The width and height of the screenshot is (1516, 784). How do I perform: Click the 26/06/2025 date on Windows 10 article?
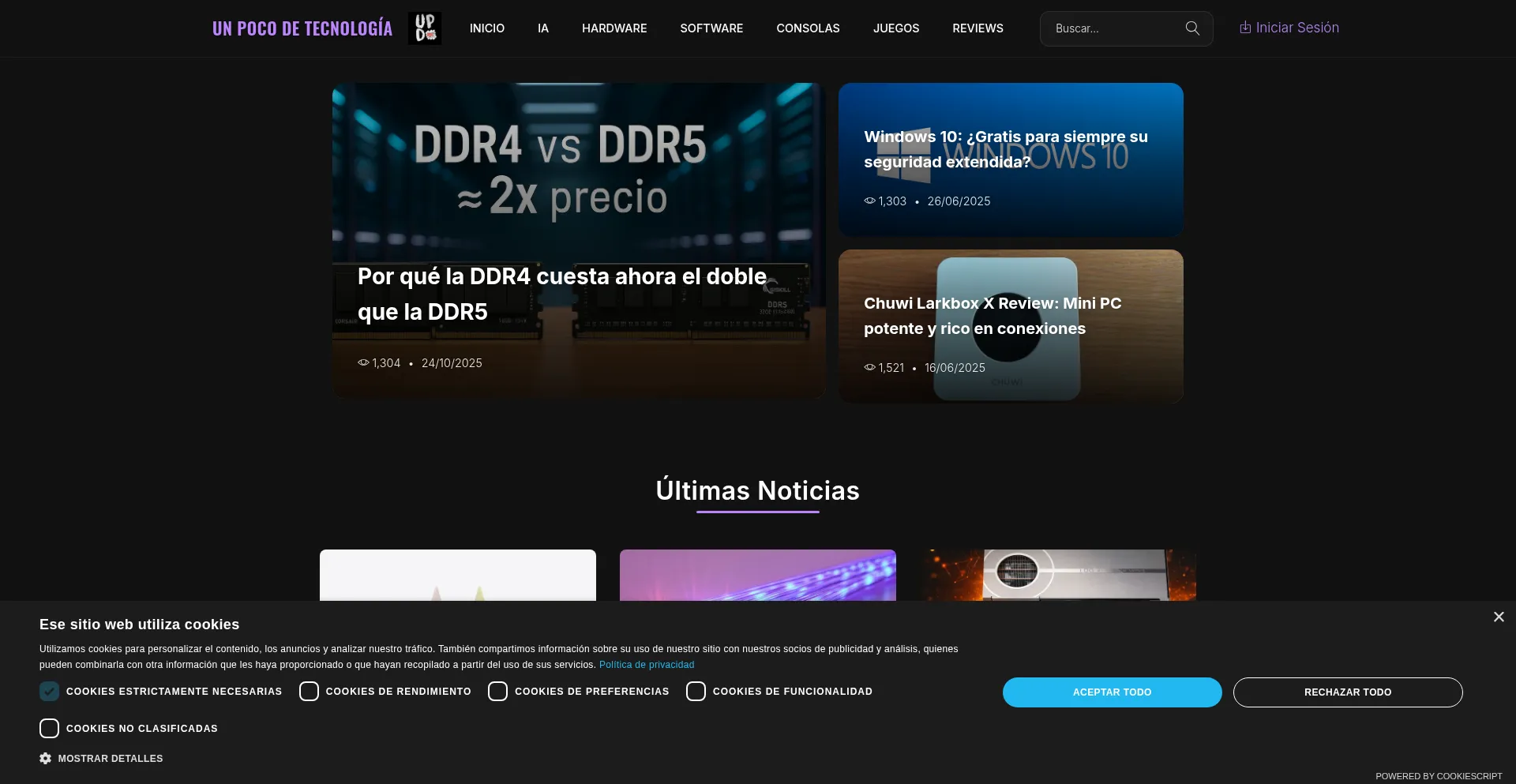(959, 201)
